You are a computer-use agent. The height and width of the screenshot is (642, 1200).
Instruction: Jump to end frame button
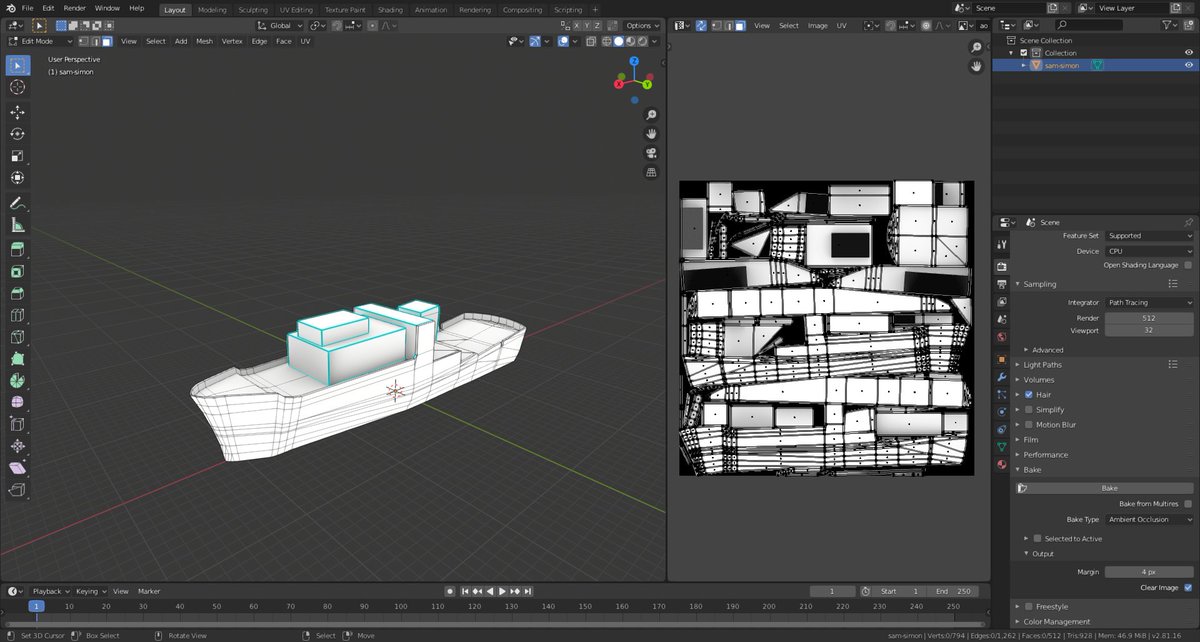528,591
